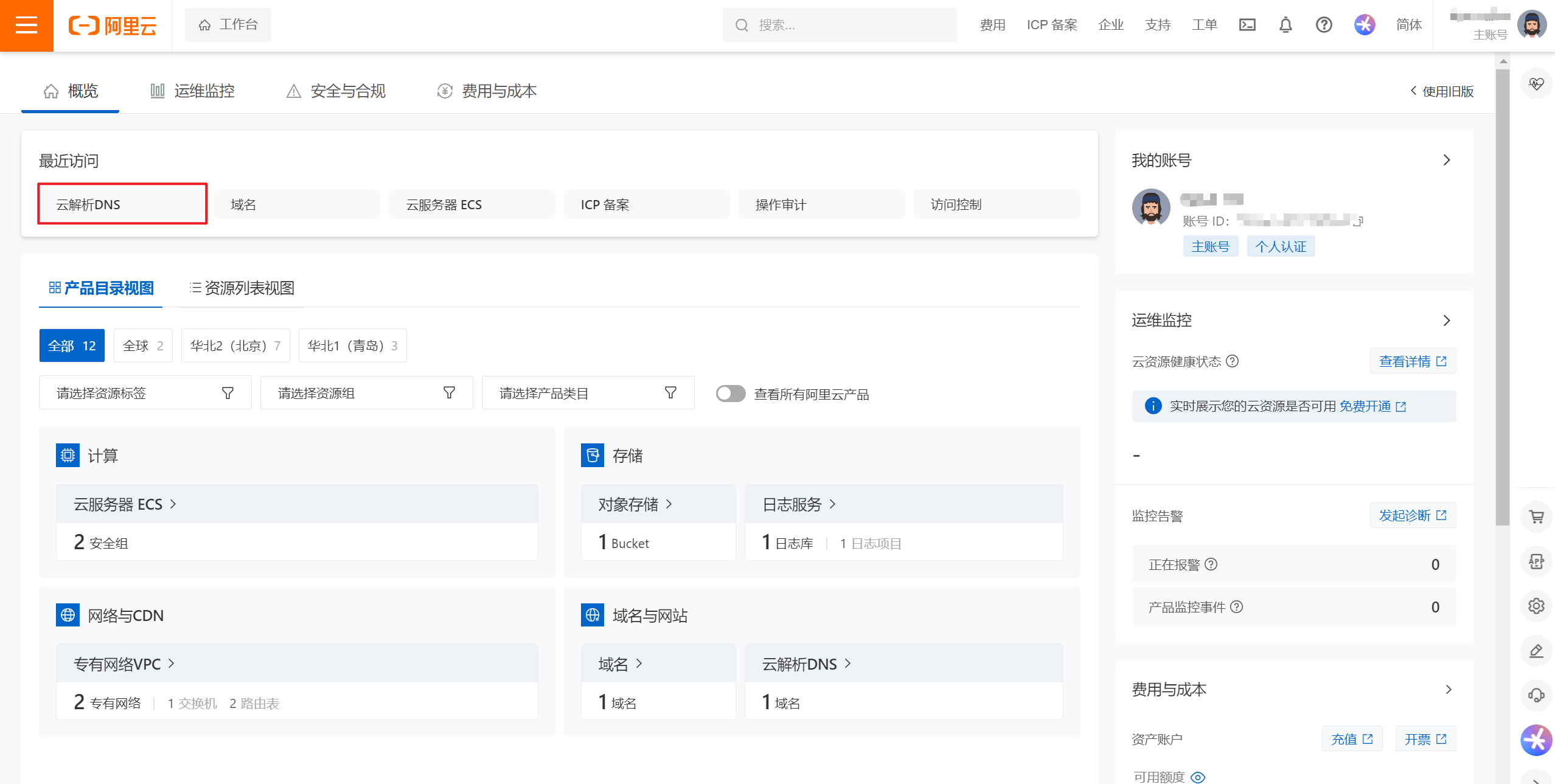Click the Alibaba Cloud logo

coord(113,26)
